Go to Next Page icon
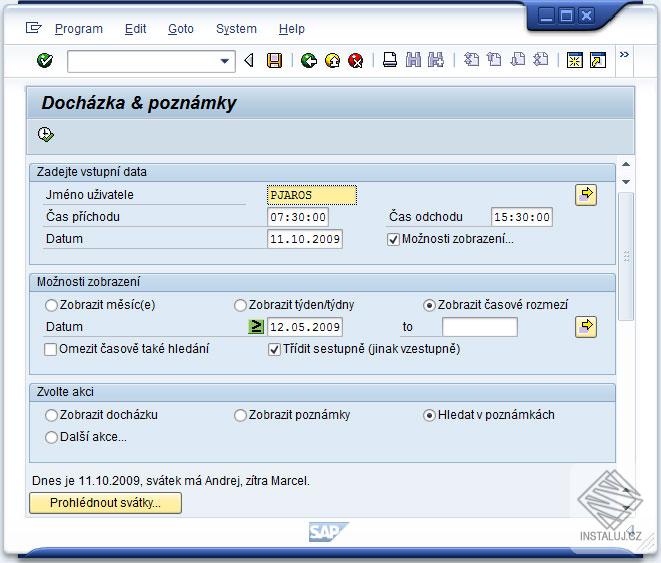Viewport: 661px width, 563px height. pyautogui.click(x=518, y=60)
